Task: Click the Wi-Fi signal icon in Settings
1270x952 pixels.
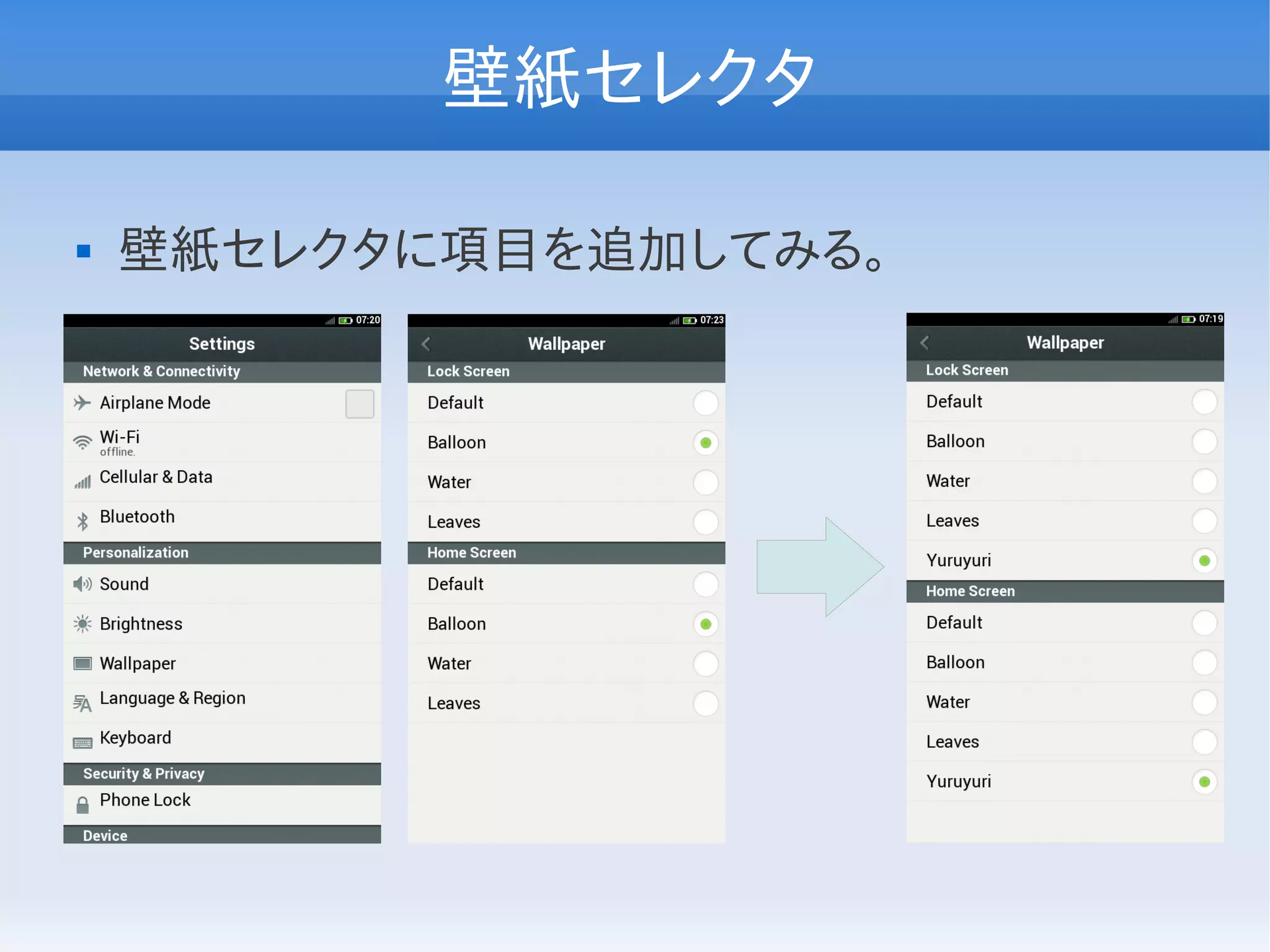Action: coord(82,442)
